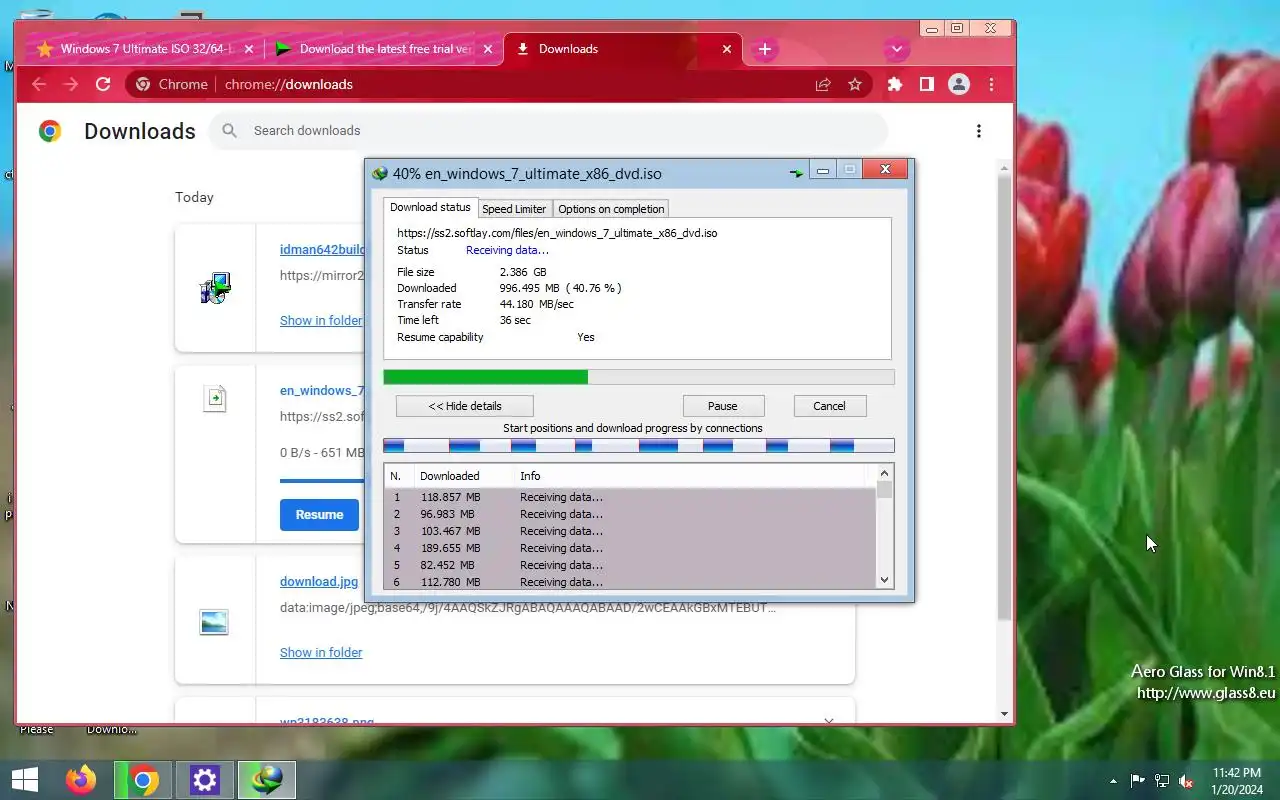Click the connections progress segments bar
Screen dimensions: 1280x800
point(639,446)
